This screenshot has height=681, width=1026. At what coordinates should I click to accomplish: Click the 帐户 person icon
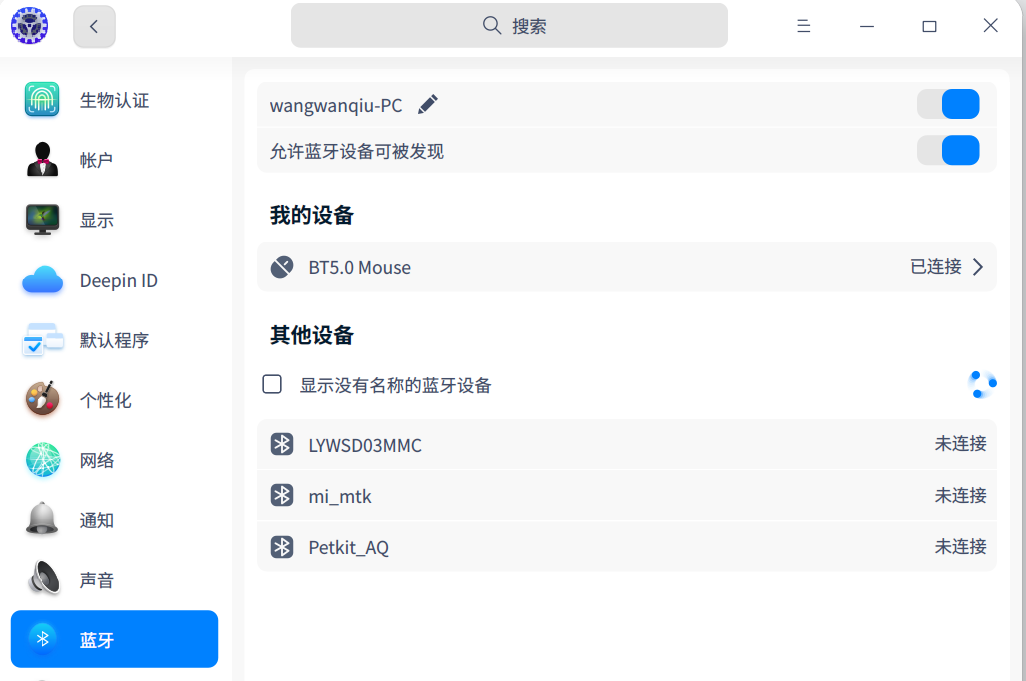(x=42, y=160)
